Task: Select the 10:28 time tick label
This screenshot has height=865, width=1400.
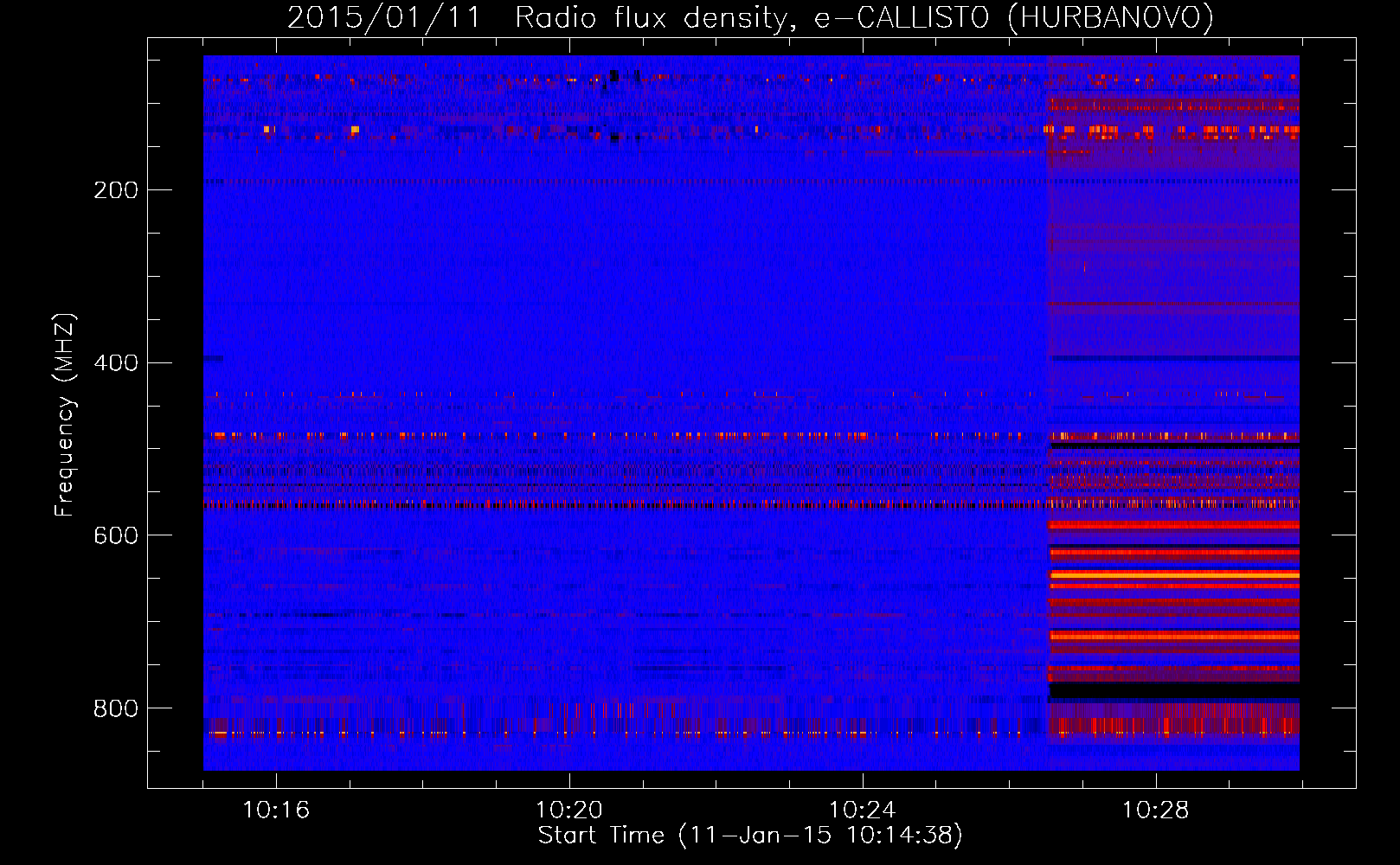Action: pos(1156,811)
